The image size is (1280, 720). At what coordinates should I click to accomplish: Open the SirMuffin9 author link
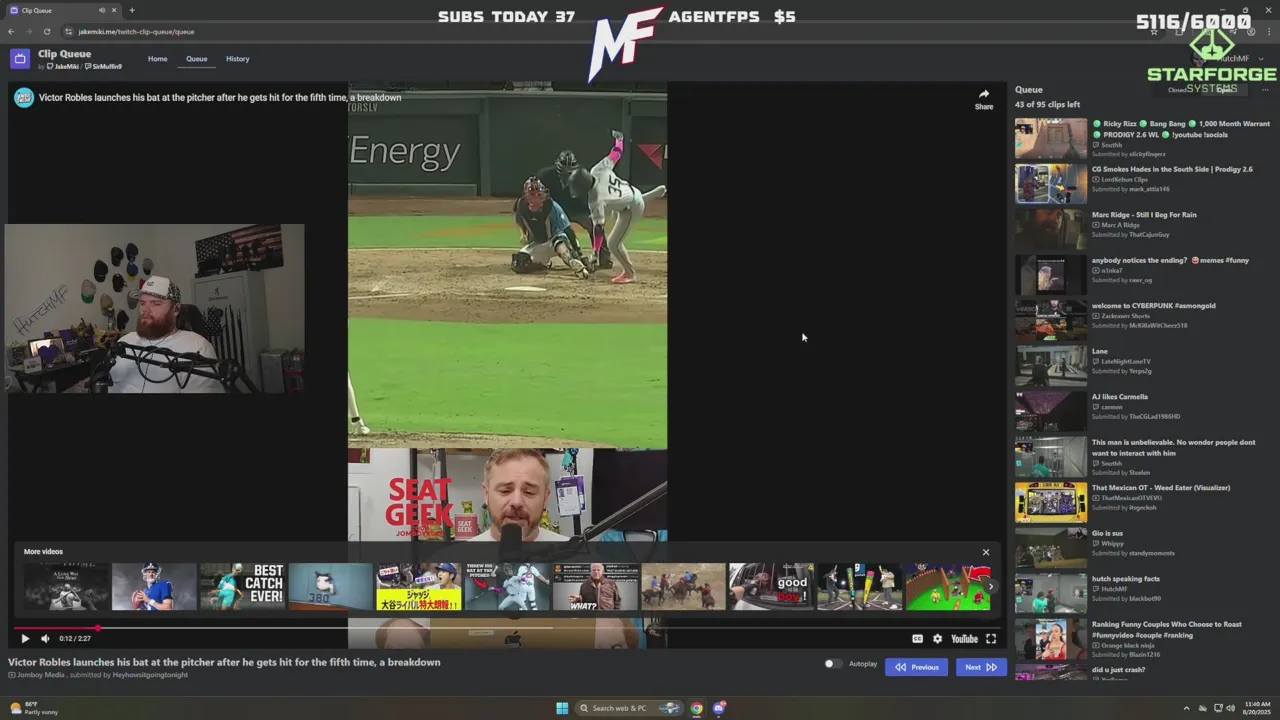[104, 67]
